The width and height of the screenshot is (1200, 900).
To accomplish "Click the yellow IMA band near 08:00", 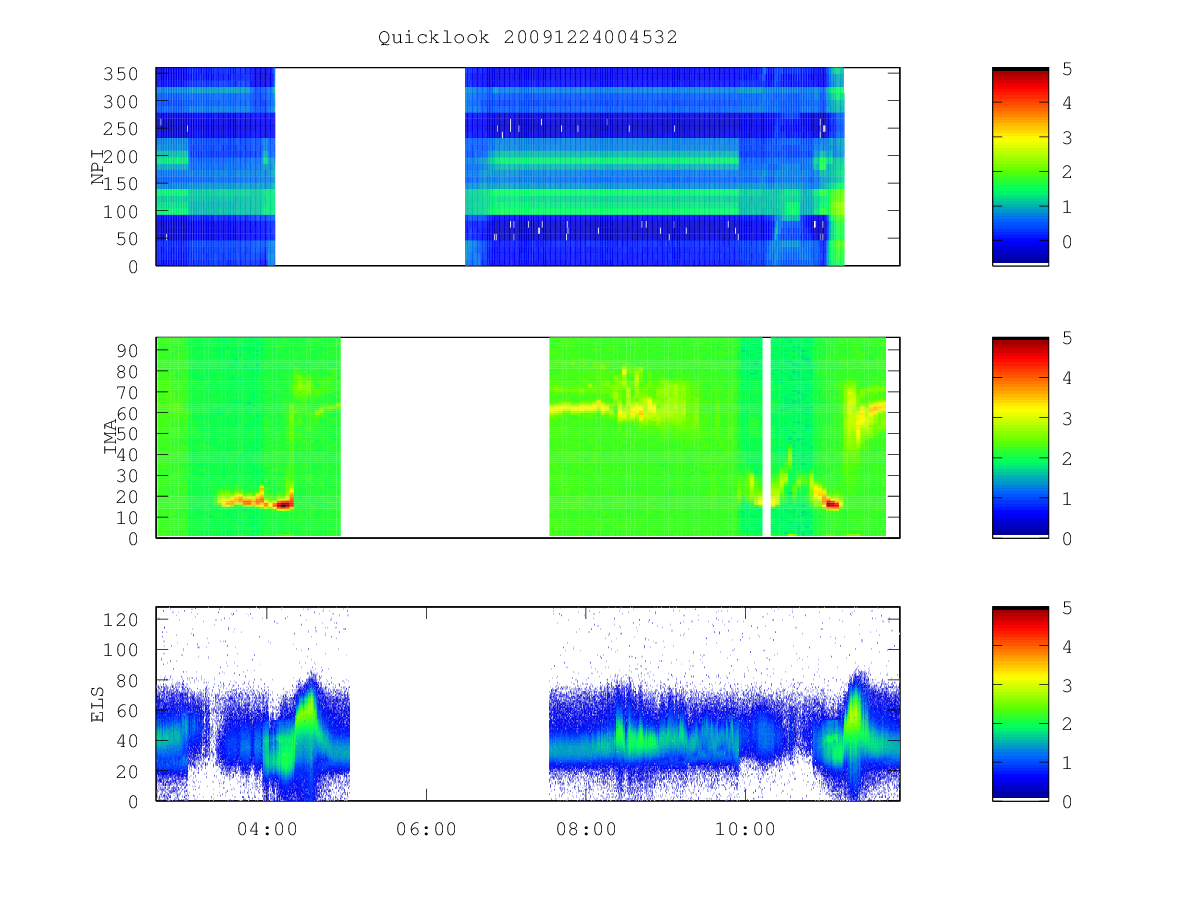I will [x=580, y=408].
